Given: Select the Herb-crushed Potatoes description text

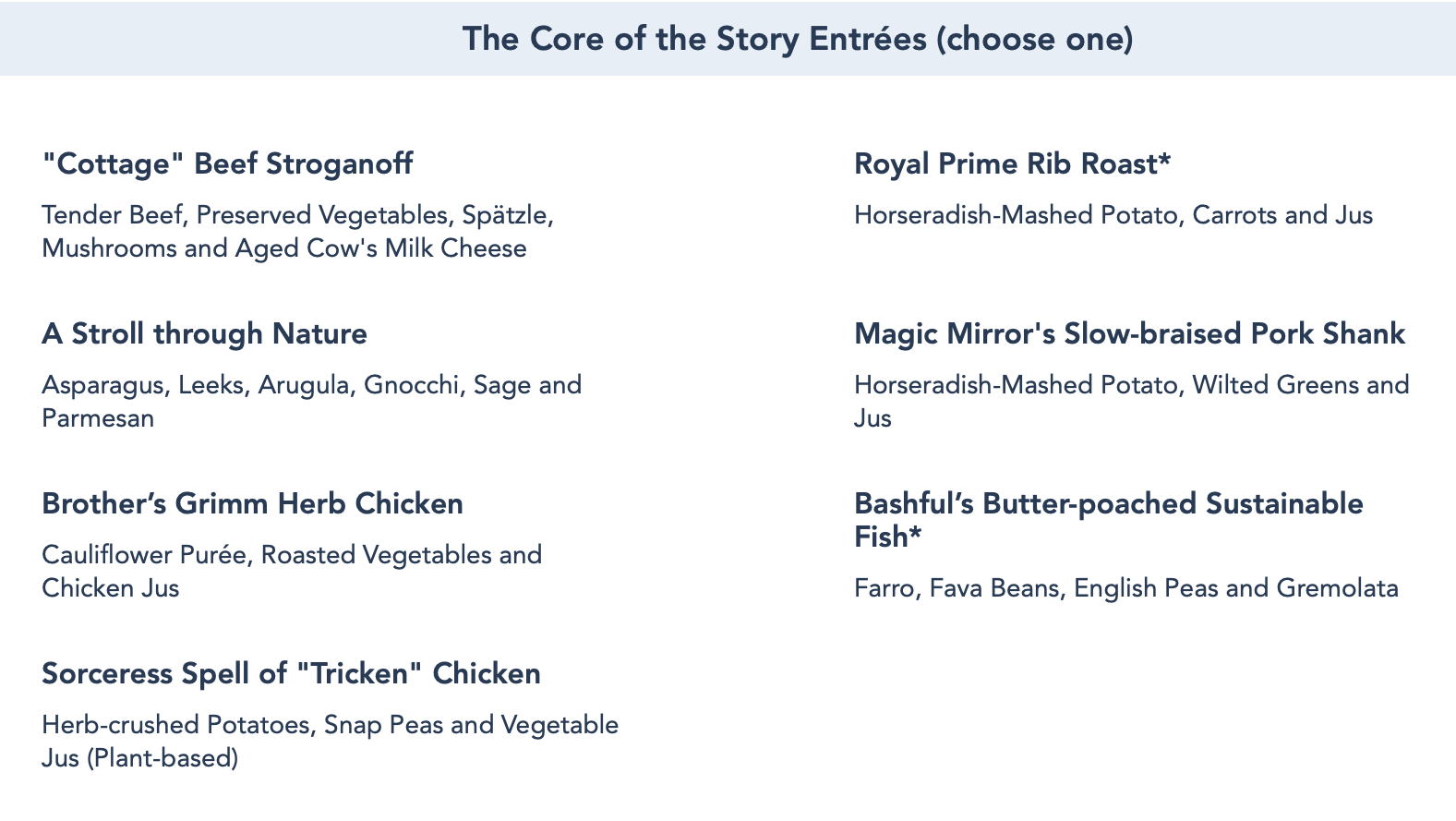Looking at the screenshot, I should click(330, 725).
